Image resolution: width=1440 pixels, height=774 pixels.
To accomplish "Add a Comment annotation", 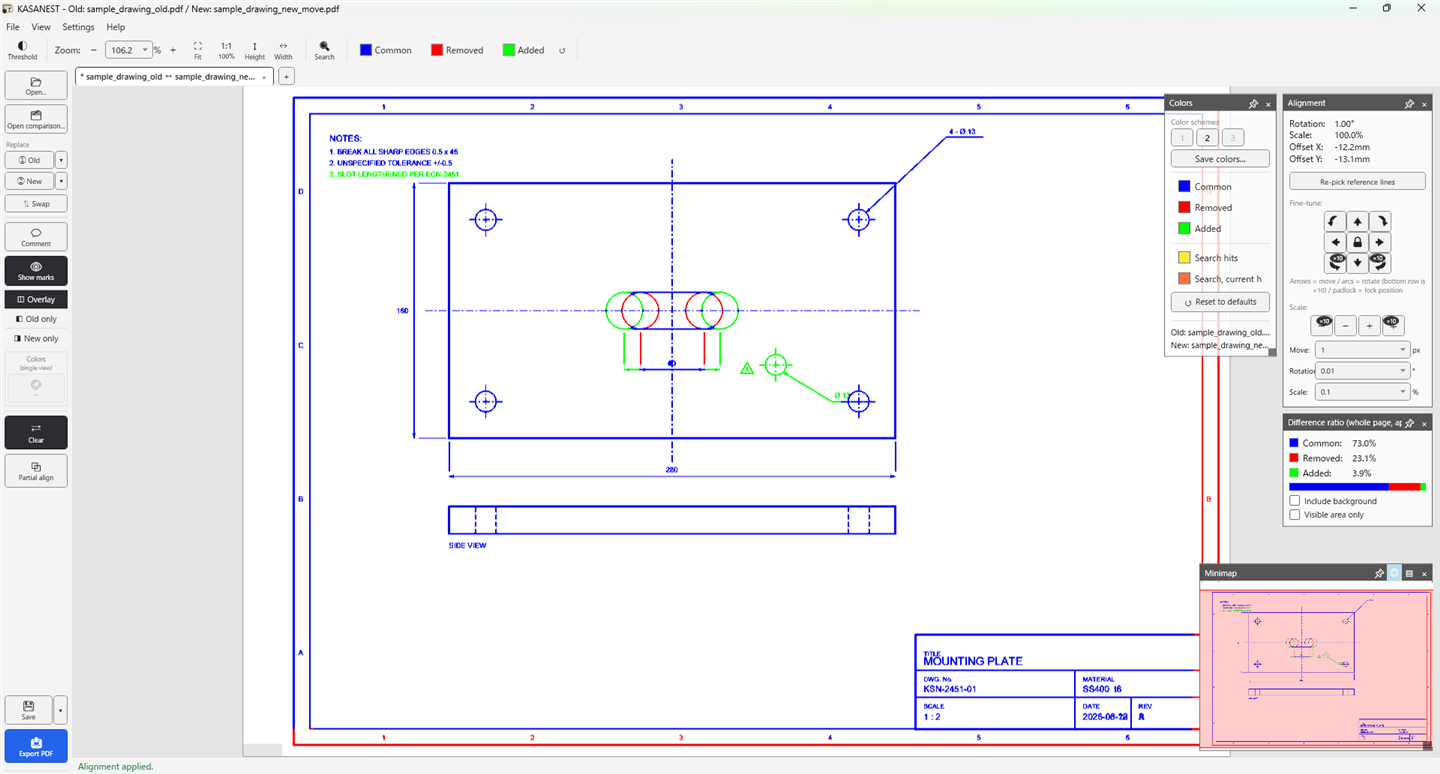I will [36, 236].
